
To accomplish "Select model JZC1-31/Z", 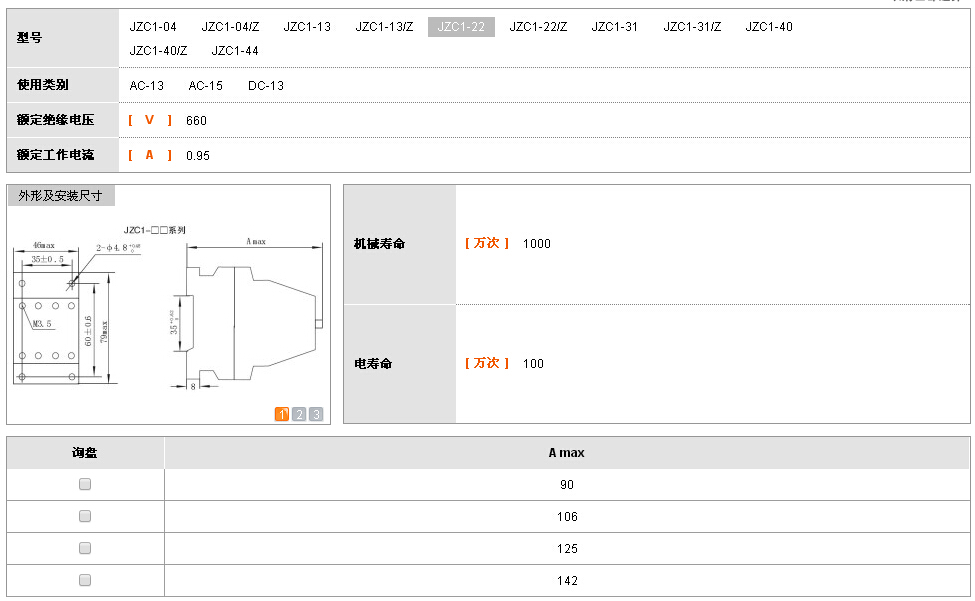I will 692,27.
